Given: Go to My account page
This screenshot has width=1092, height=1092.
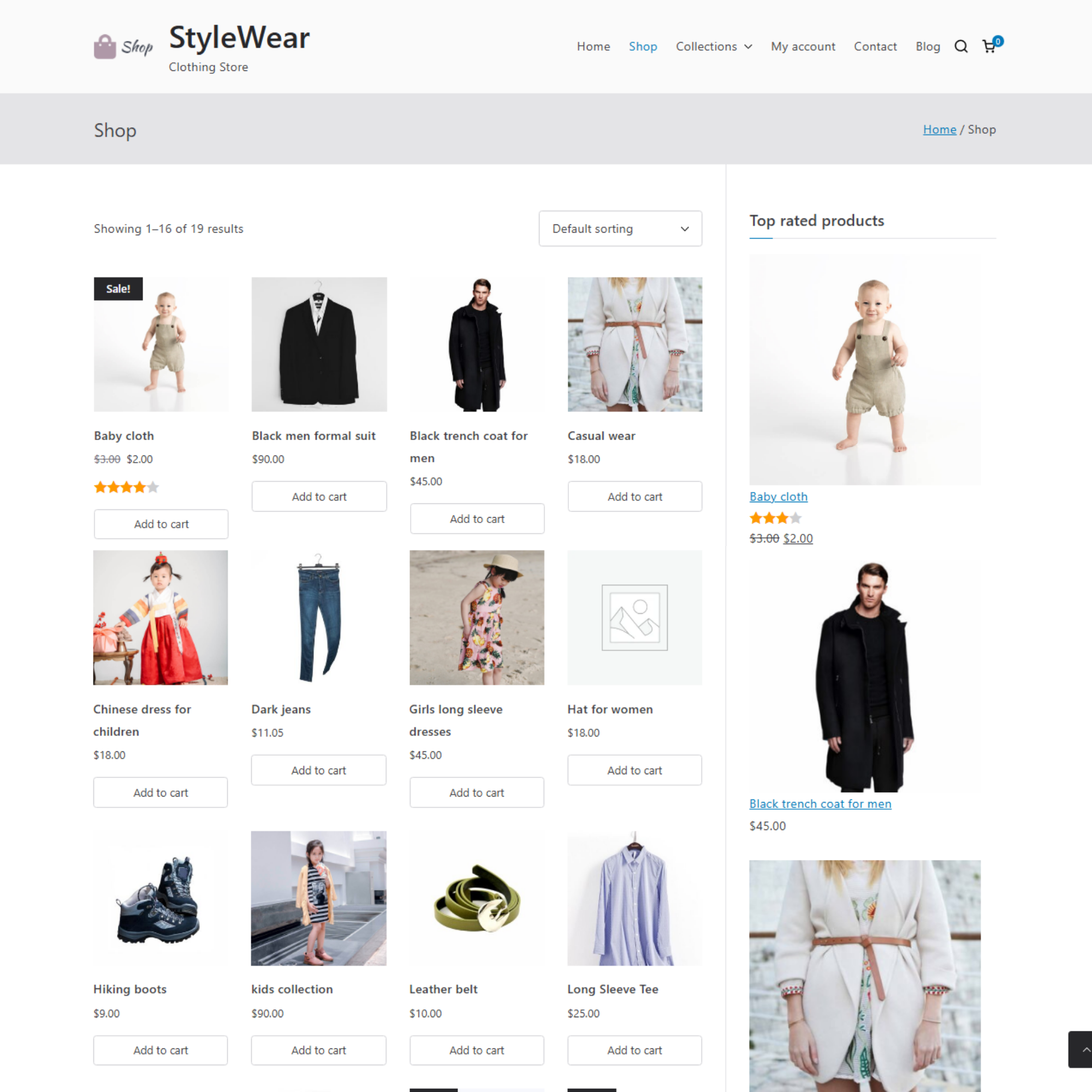Looking at the screenshot, I should coord(803,46).
